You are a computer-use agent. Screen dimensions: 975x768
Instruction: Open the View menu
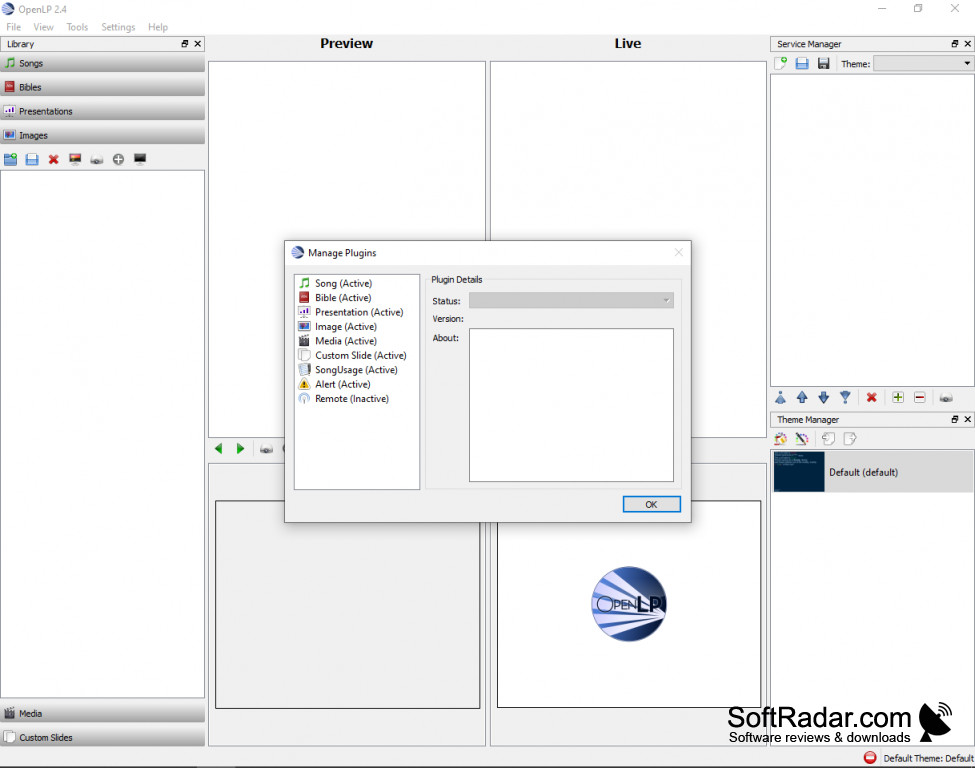tap(44, 27)
